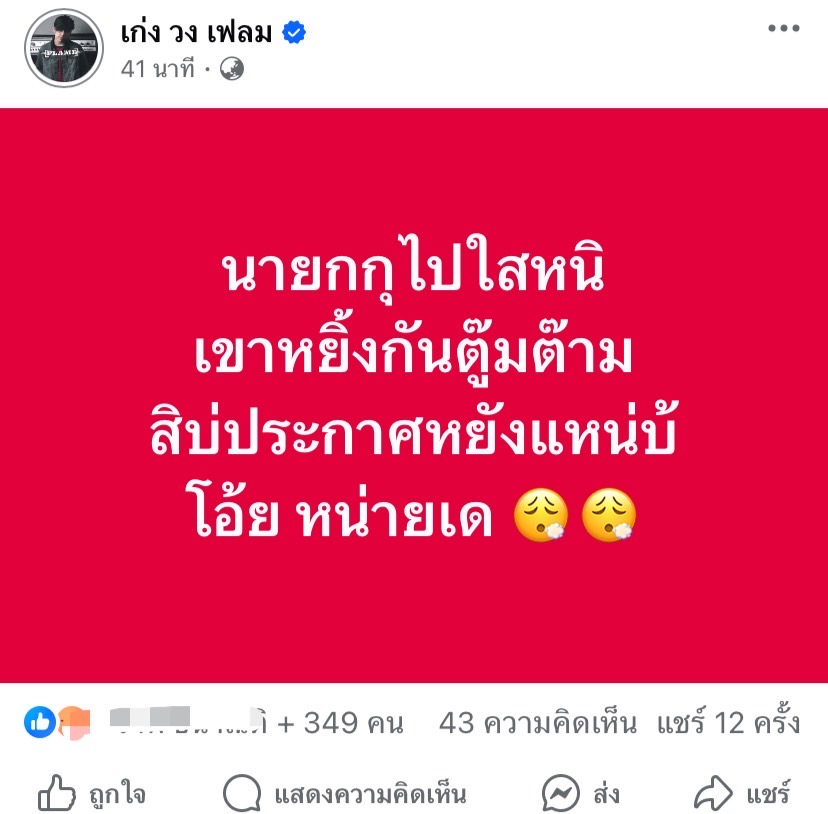The width and height of the screenshot is (828, 814).
Task: Open the 43 ความคิดเห็น comments count
Action: (538, 723)
